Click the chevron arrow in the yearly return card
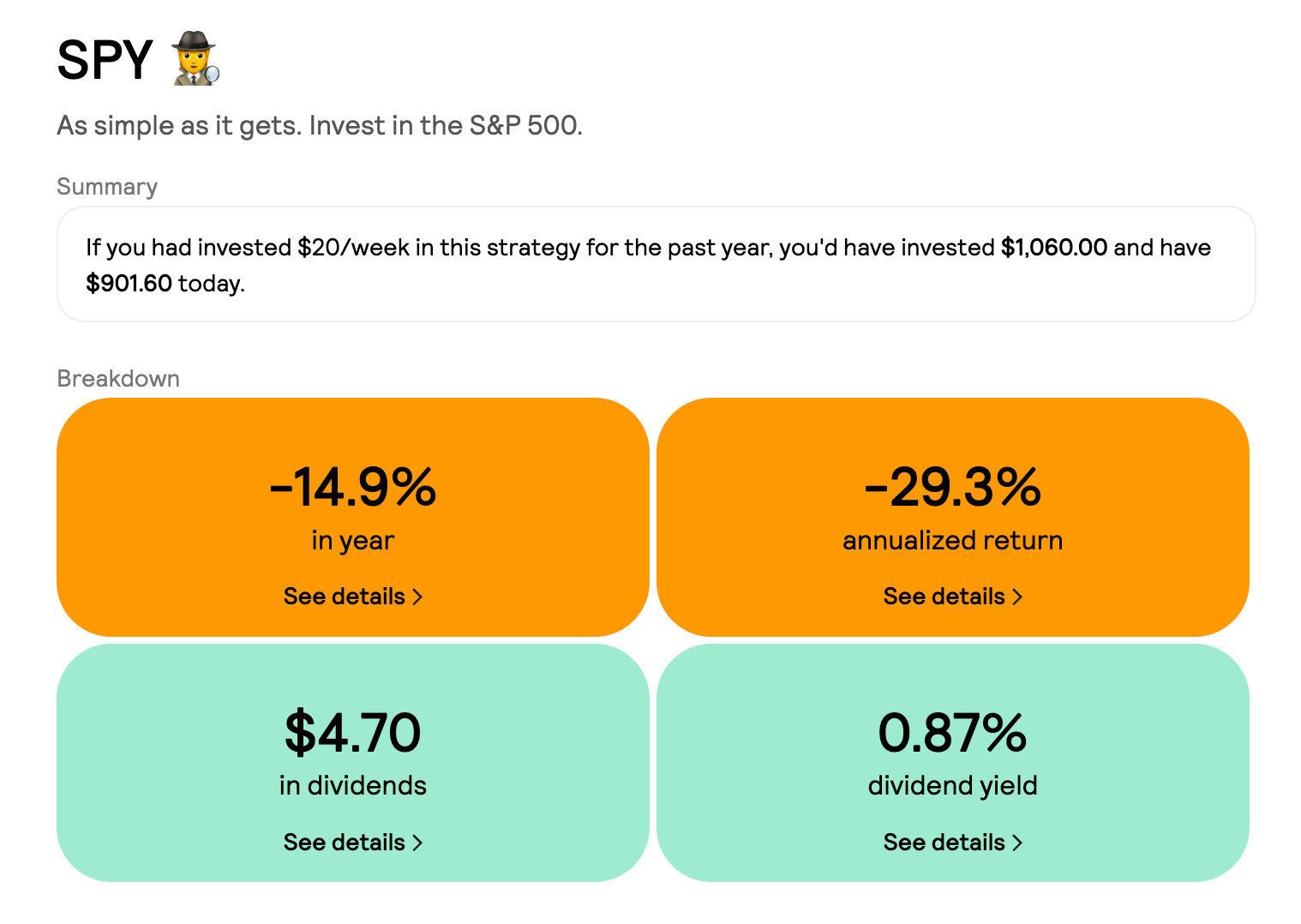1301x924 pixels. pyautogui.click(x=417, y=597)
